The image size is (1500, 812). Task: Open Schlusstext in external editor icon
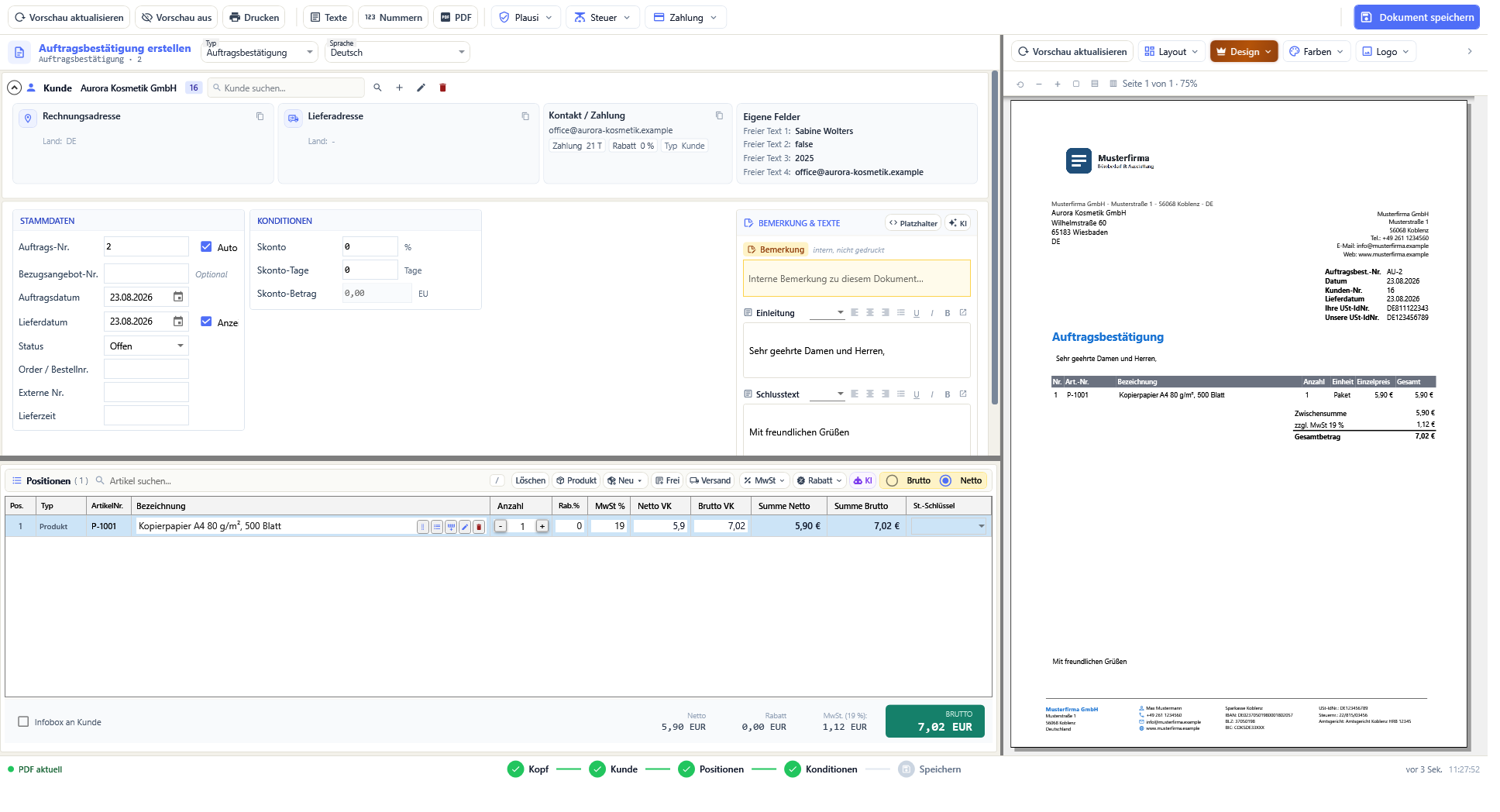tap(963, 394)
